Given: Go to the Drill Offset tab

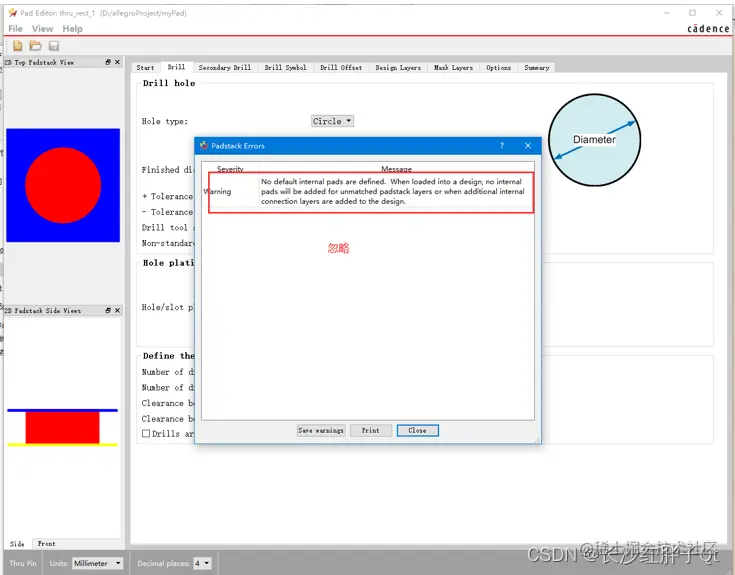Looking at the screenshot, I should click(x=341, y=67).
